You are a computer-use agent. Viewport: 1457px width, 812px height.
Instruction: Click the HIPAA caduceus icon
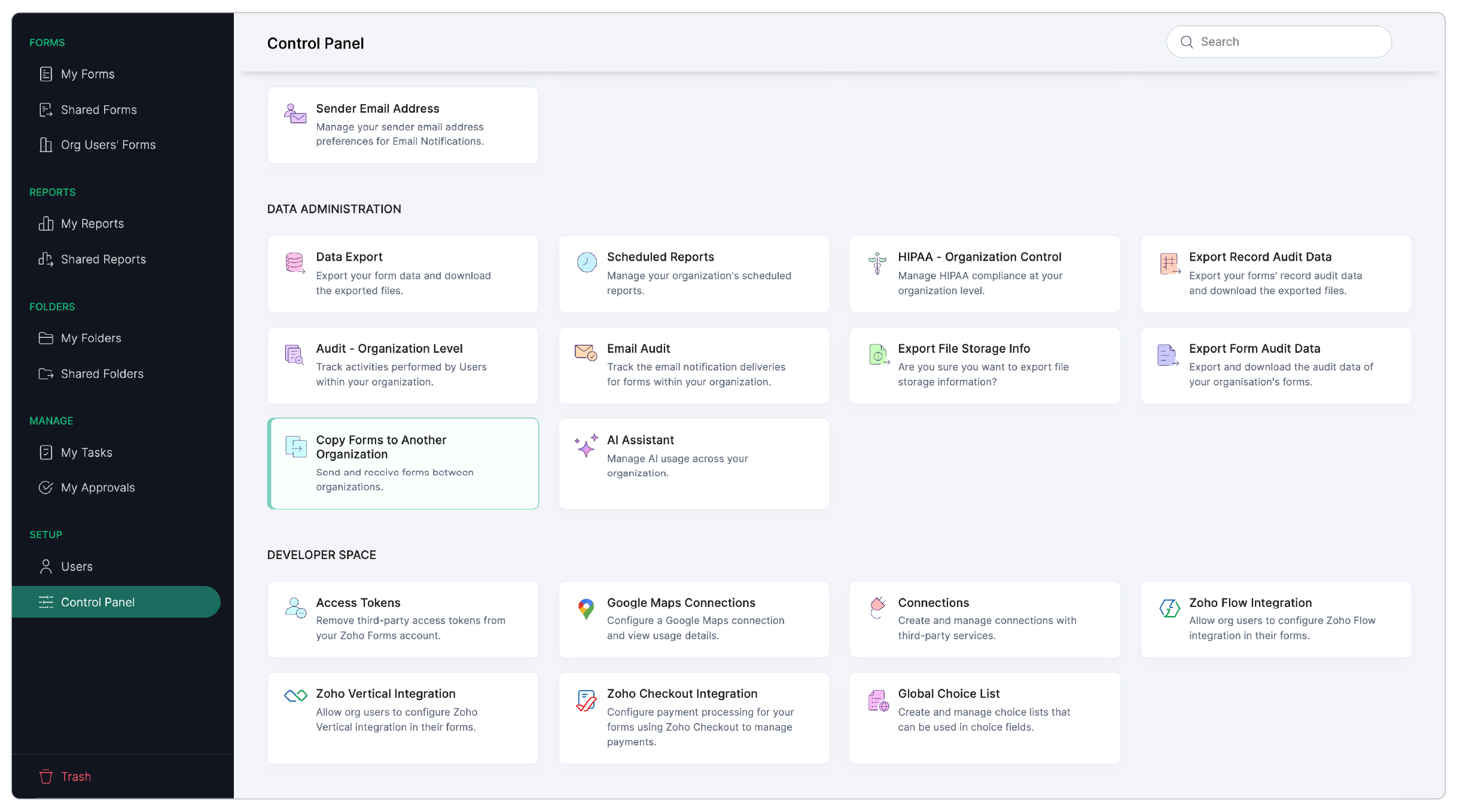[876, 264]
